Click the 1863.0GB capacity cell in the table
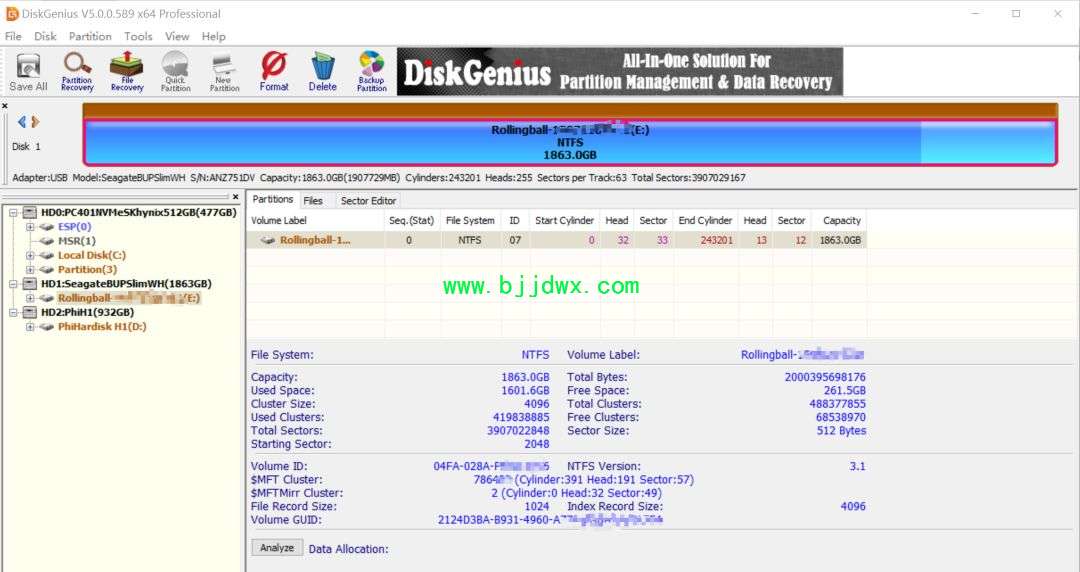The image size is (1080, 572). (840, 241)
